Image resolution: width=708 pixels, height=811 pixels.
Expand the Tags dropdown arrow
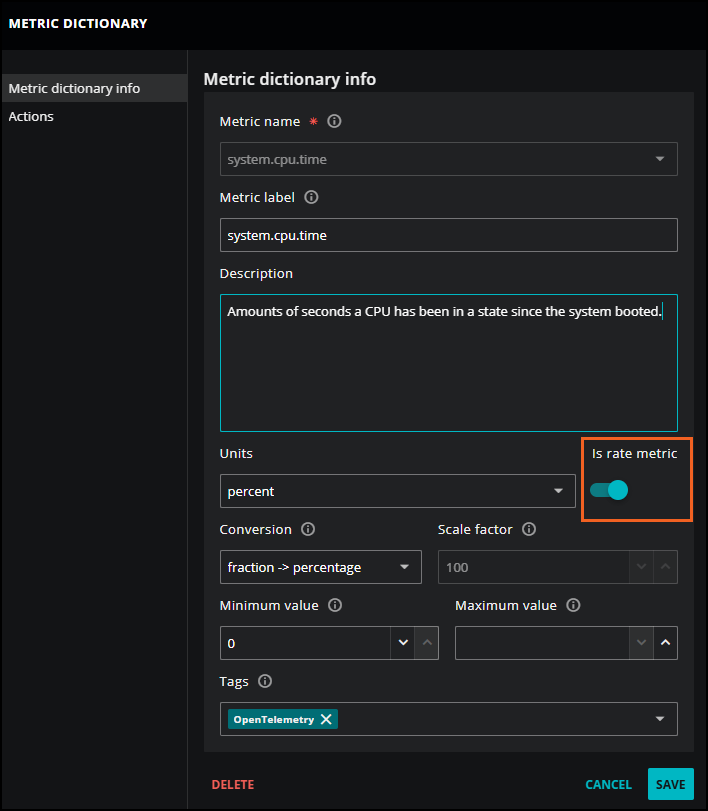pyautogui.click(x=660, y=719)
